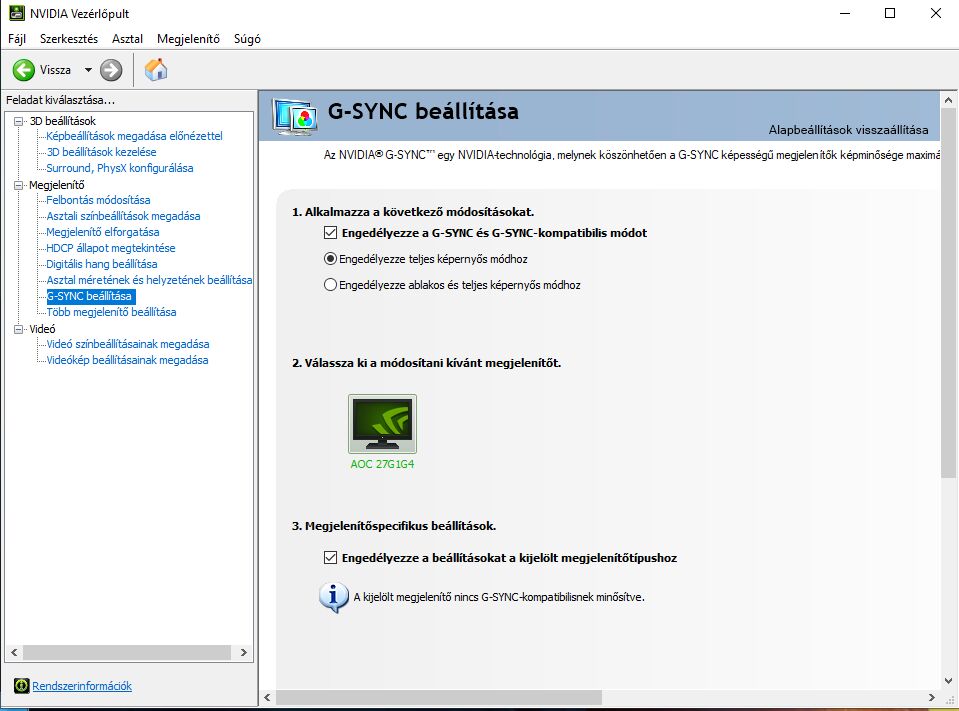The image size is (959, 711).
Task: Select the teljes képernyős módhoz radio button
Action: click(330, 259)
